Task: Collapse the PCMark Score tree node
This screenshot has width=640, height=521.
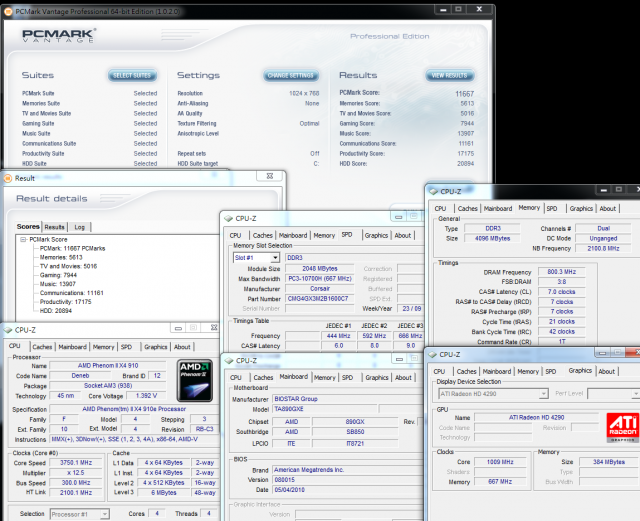Action: click(23, 239)
